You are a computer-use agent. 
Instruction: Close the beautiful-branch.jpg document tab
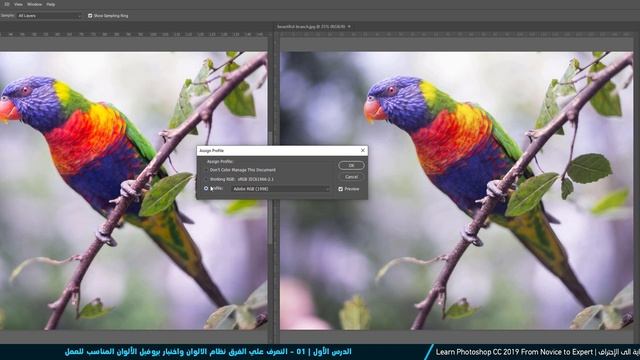coord(349,27)
